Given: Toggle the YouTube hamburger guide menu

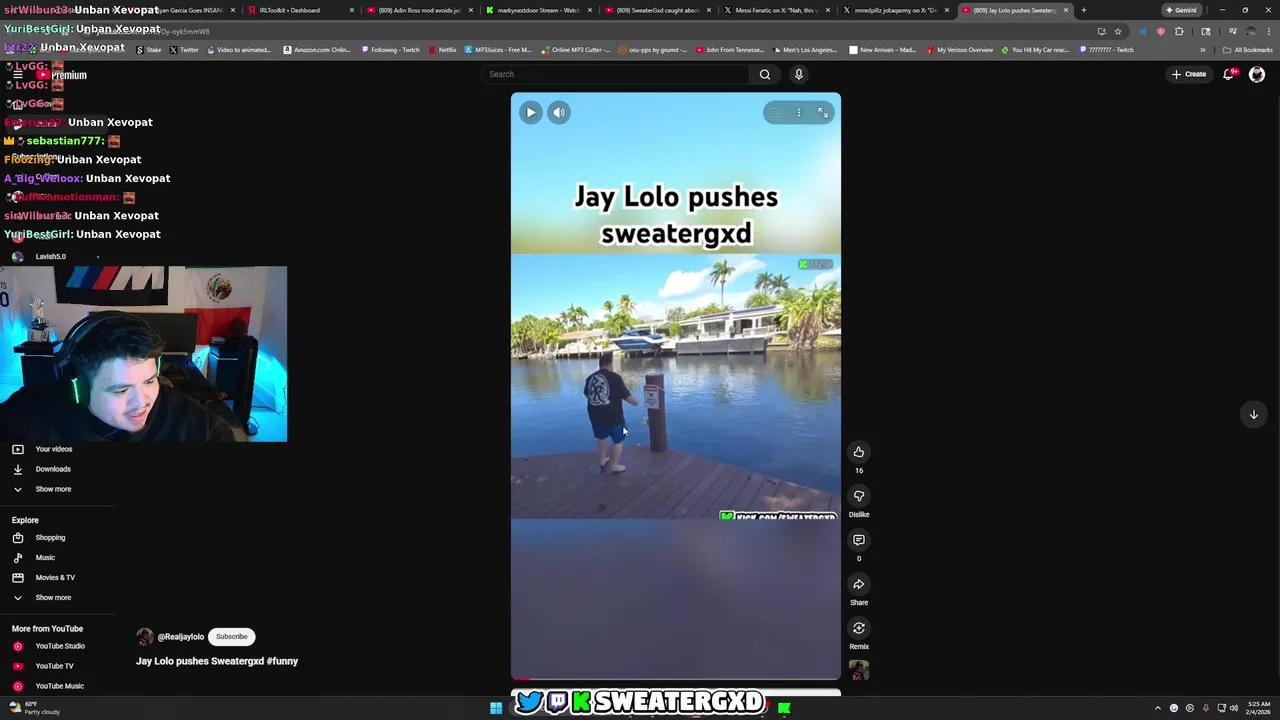Looking at the screenshot, I should click(17, 75).
